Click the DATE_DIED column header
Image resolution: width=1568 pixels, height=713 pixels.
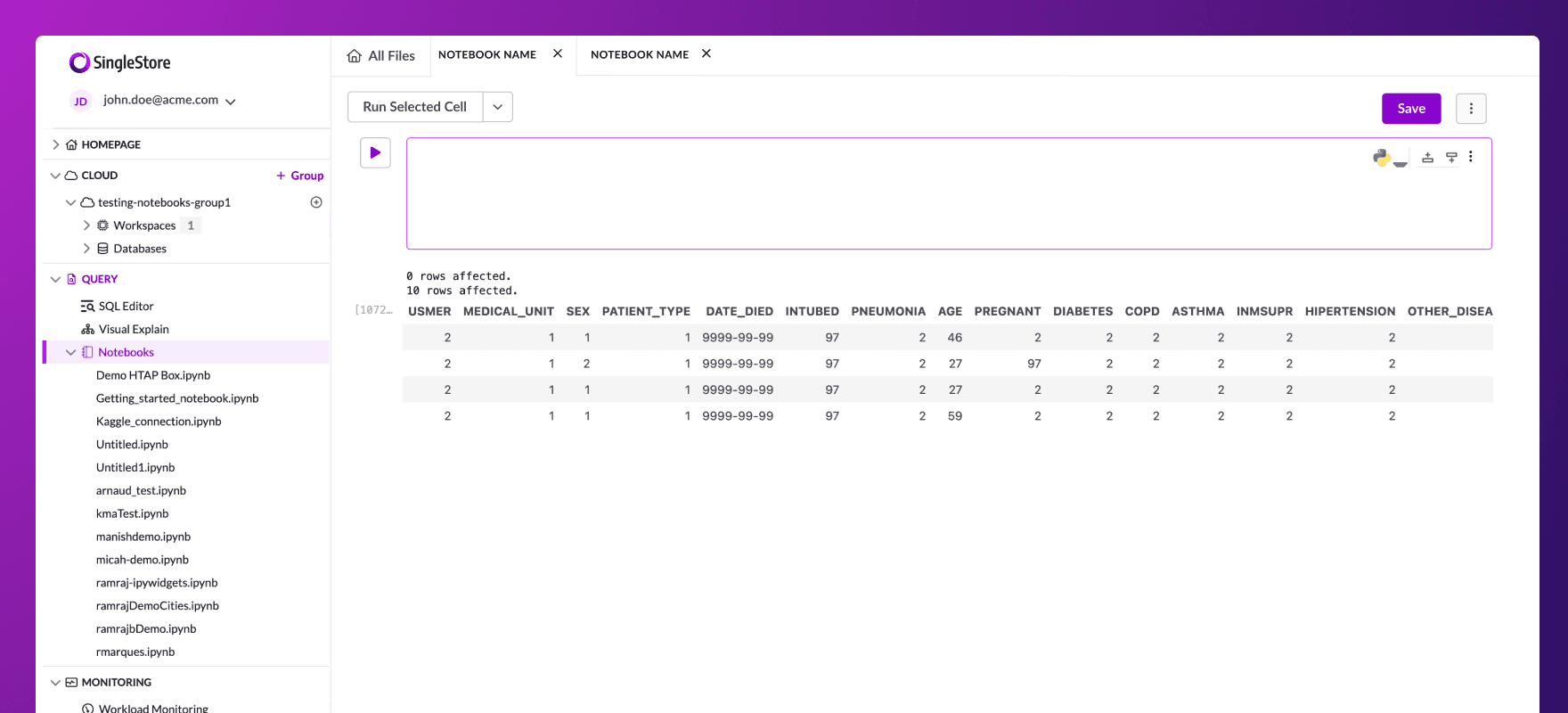(x=739, y=311)
